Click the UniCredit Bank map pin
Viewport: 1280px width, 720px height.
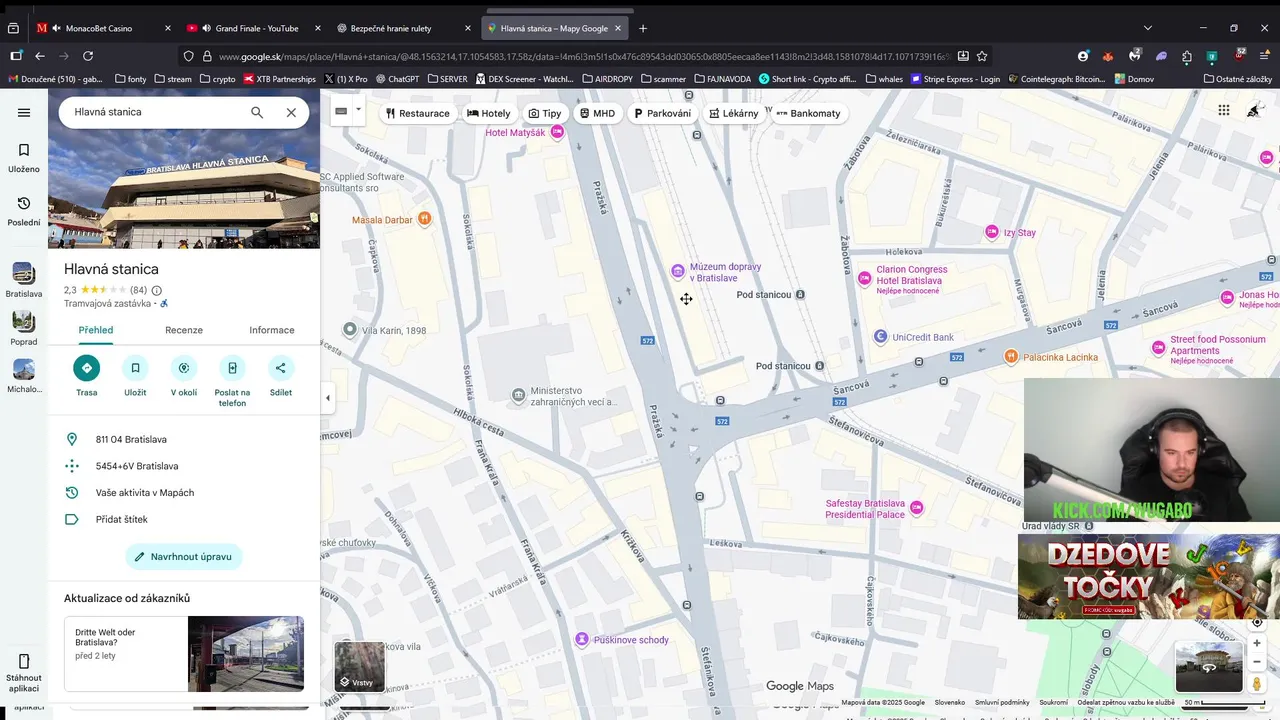point(880,337)
